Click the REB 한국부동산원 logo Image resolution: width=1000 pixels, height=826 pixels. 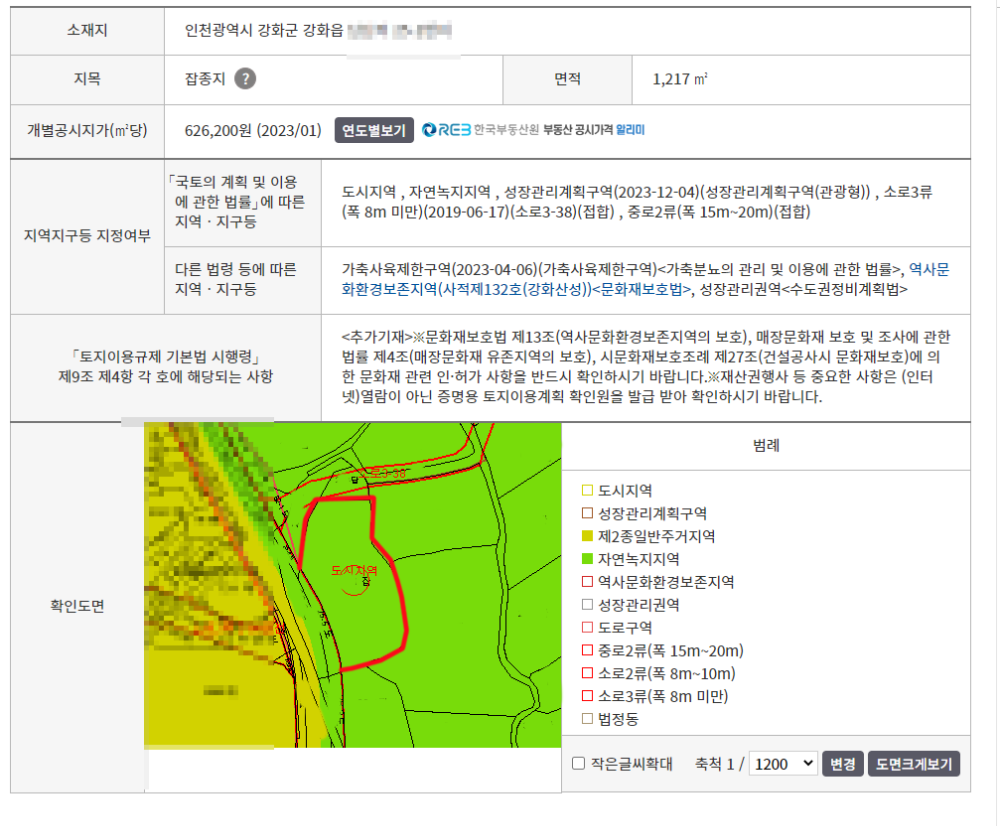pos(480,130)
